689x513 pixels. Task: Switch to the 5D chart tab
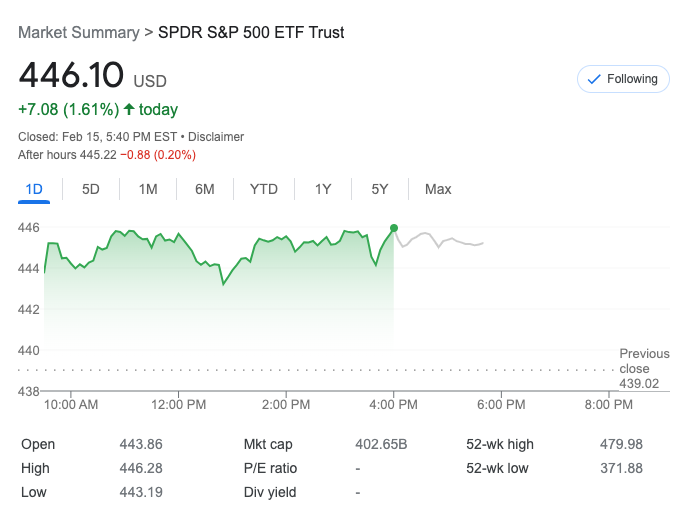[91, 189]
